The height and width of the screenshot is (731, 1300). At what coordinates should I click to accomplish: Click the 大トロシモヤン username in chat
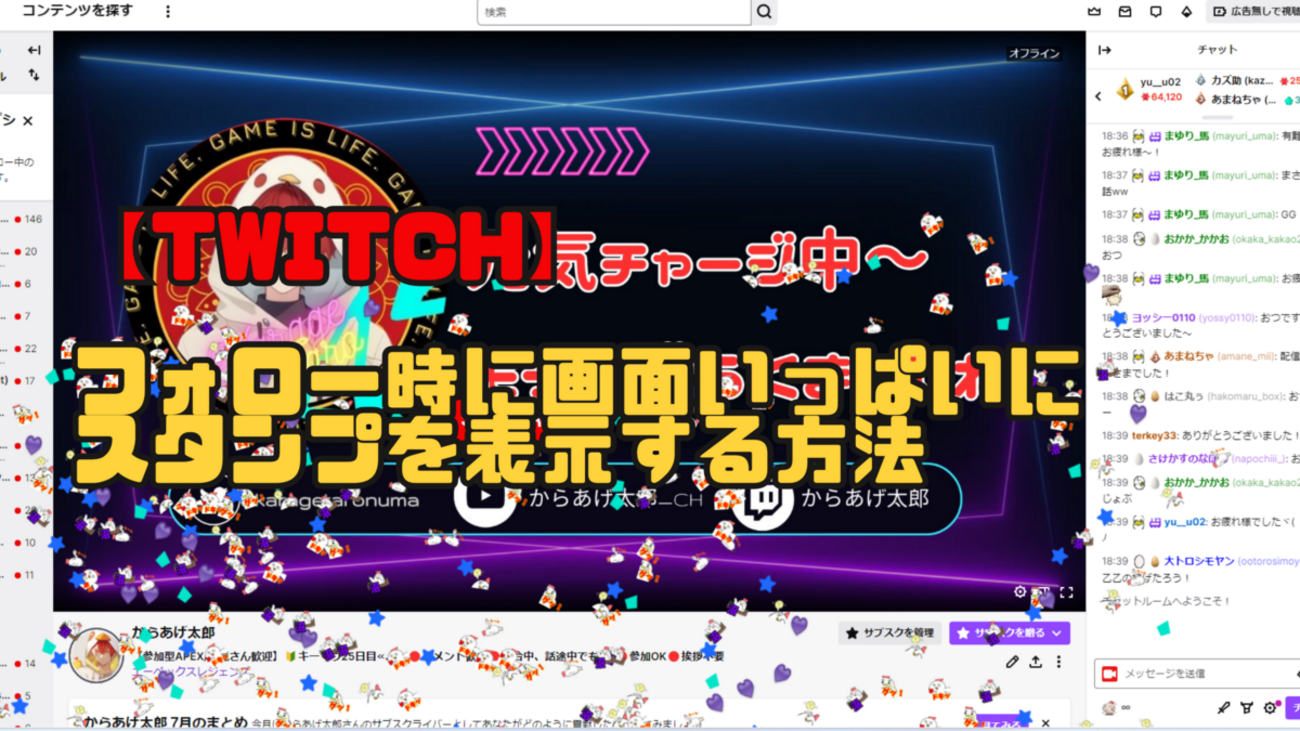[1200, 562]
